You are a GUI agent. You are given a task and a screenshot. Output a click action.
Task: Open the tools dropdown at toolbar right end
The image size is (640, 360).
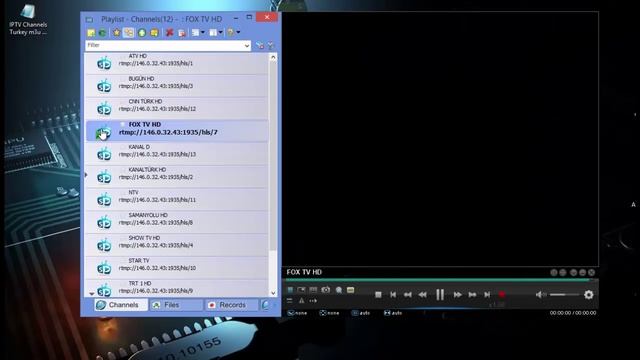point(233,33)
